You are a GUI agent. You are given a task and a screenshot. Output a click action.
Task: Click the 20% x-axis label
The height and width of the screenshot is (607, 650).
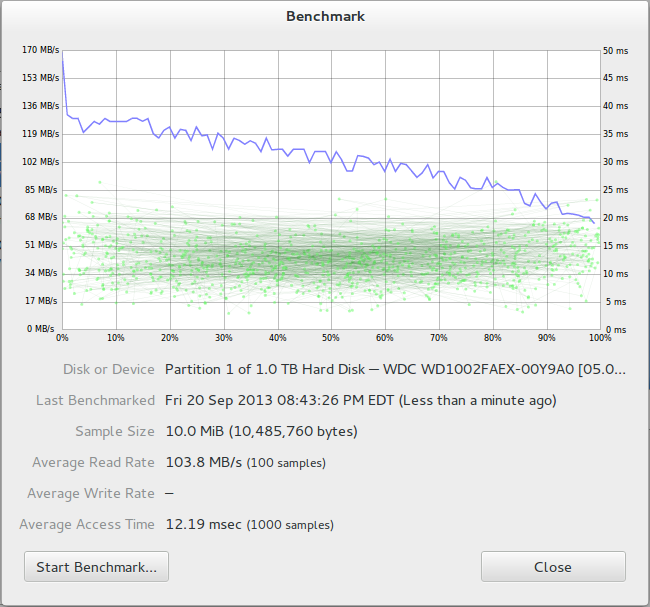(170, 337)
